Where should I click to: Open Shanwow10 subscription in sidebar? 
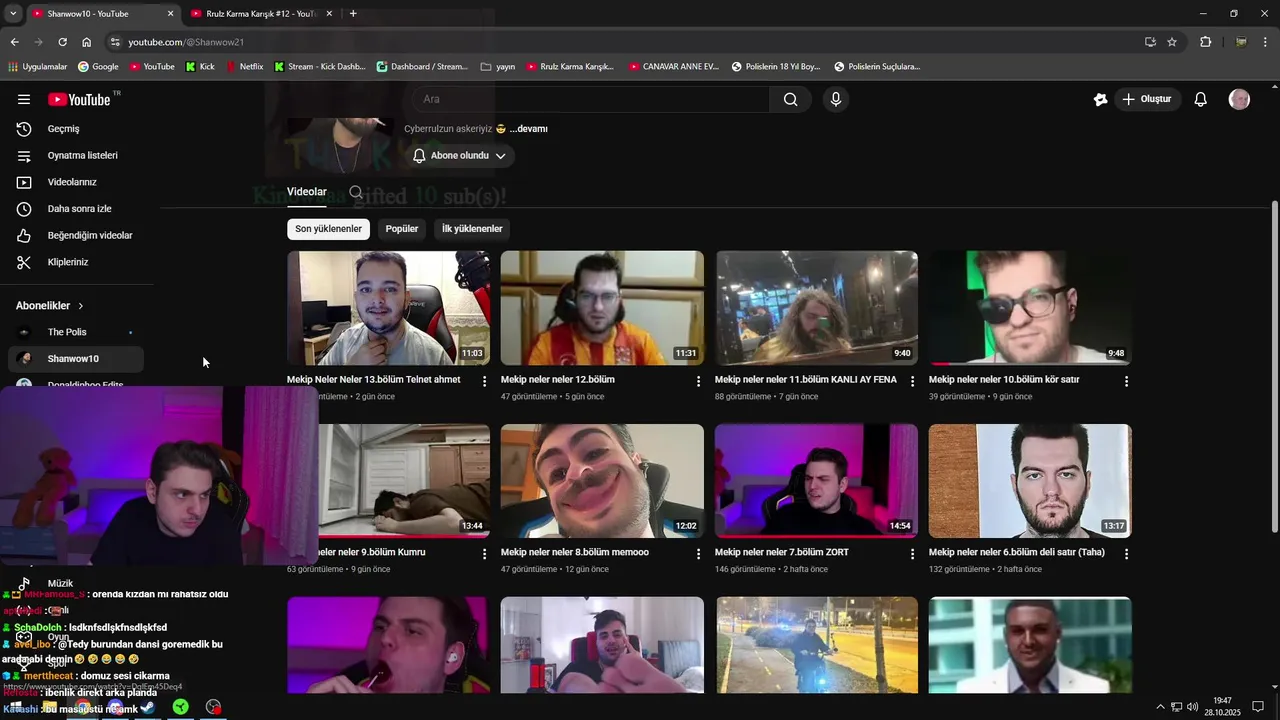click(77, 359)
